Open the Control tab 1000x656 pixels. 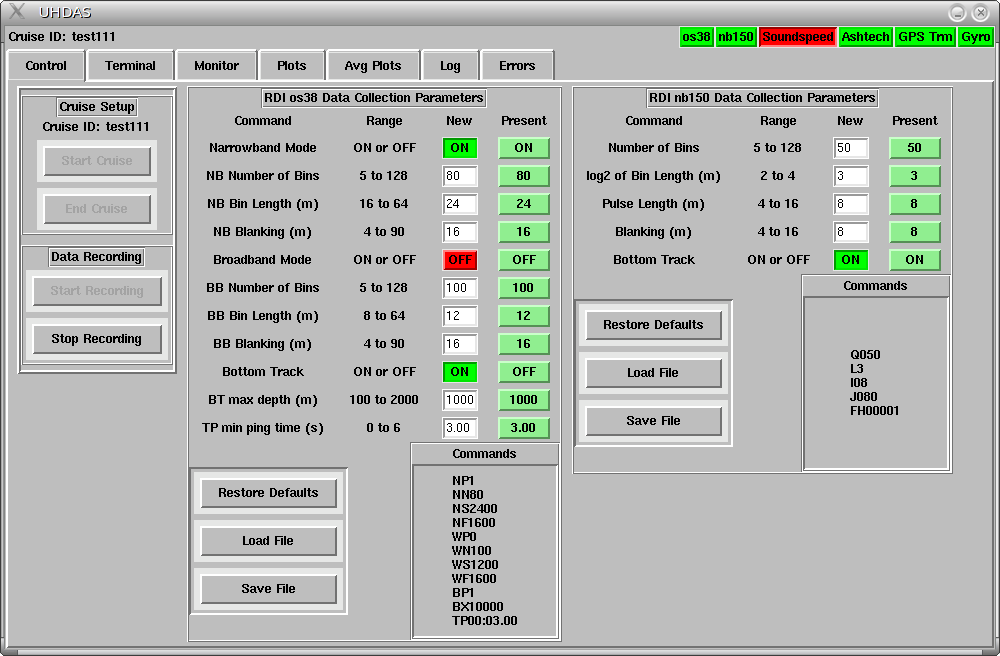[x=46, y=66]
